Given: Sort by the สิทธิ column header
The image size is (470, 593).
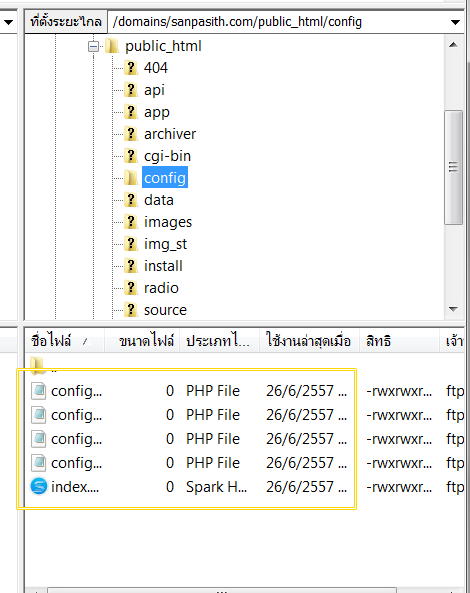Looking at the screenshot, I should click(x=399, y=341).
